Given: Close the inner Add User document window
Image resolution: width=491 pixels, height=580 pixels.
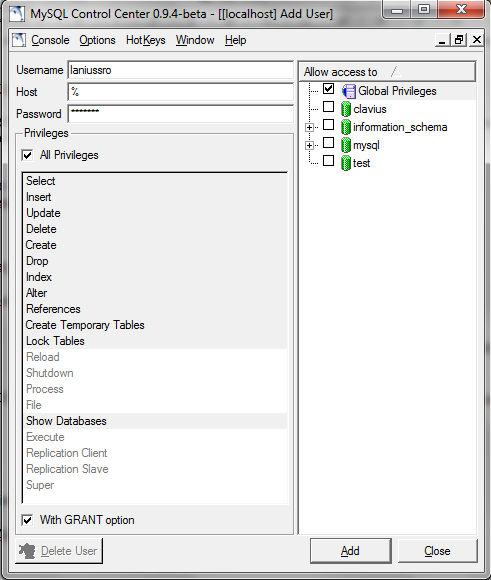Looking at the screenshot, I should [477, 40].
